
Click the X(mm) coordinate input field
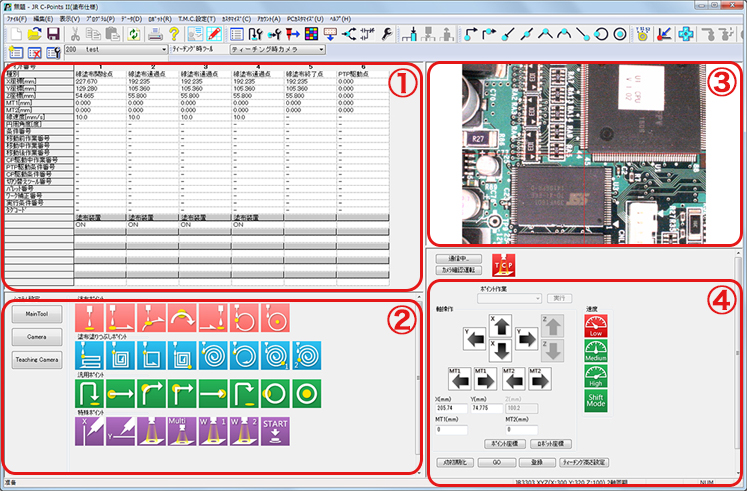[x=456, y=408]
